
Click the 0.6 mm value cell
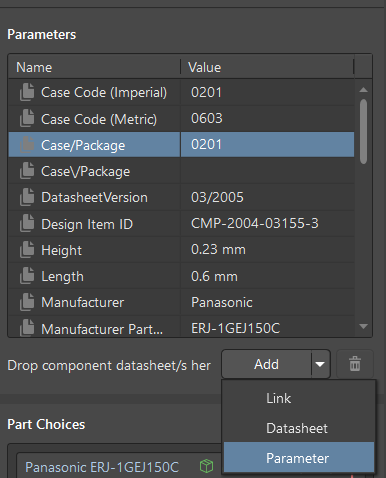pos(267,276)
